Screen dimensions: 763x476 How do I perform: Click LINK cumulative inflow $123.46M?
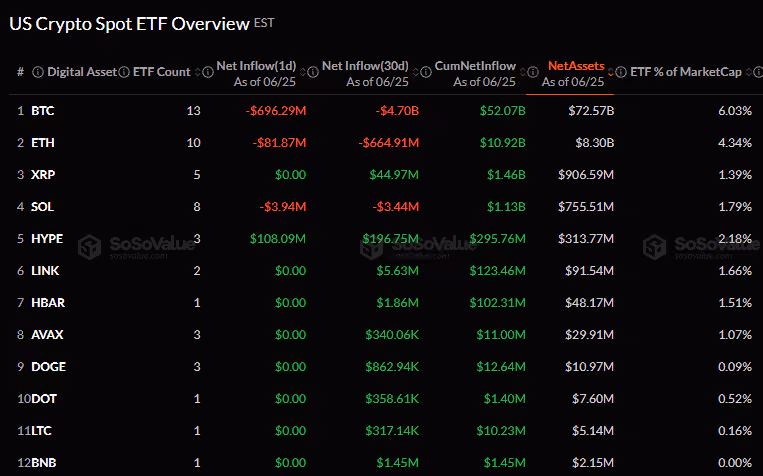click(497, 271)
